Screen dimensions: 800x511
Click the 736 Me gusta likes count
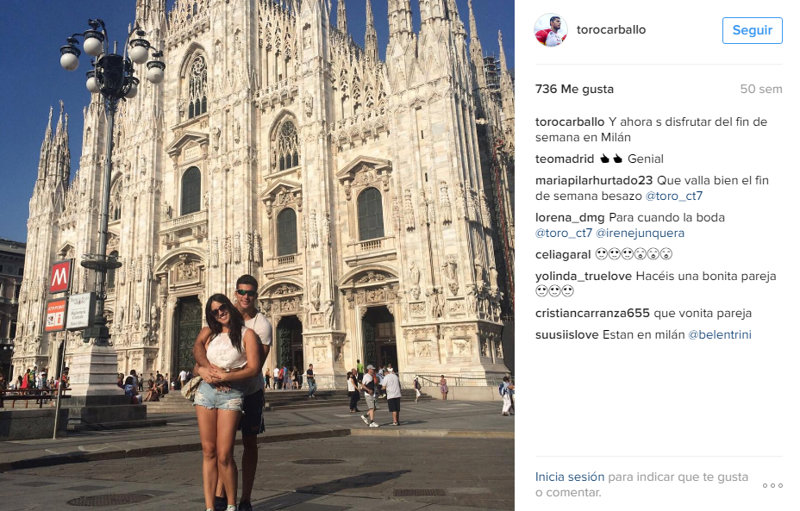[x=574, y=89]
